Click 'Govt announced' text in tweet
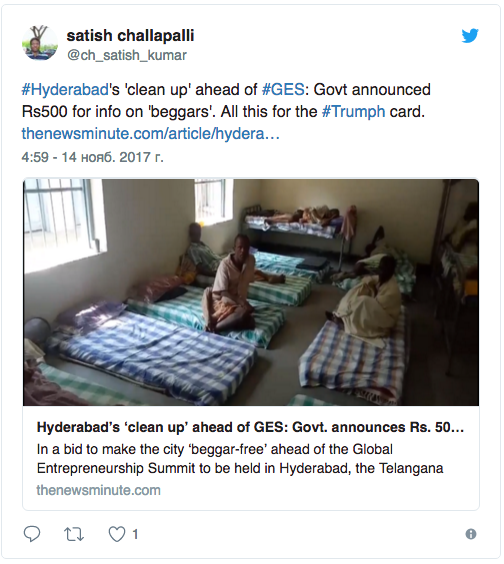Image resolution: width=504 pixels, height=564 pixels. (372, 89)
